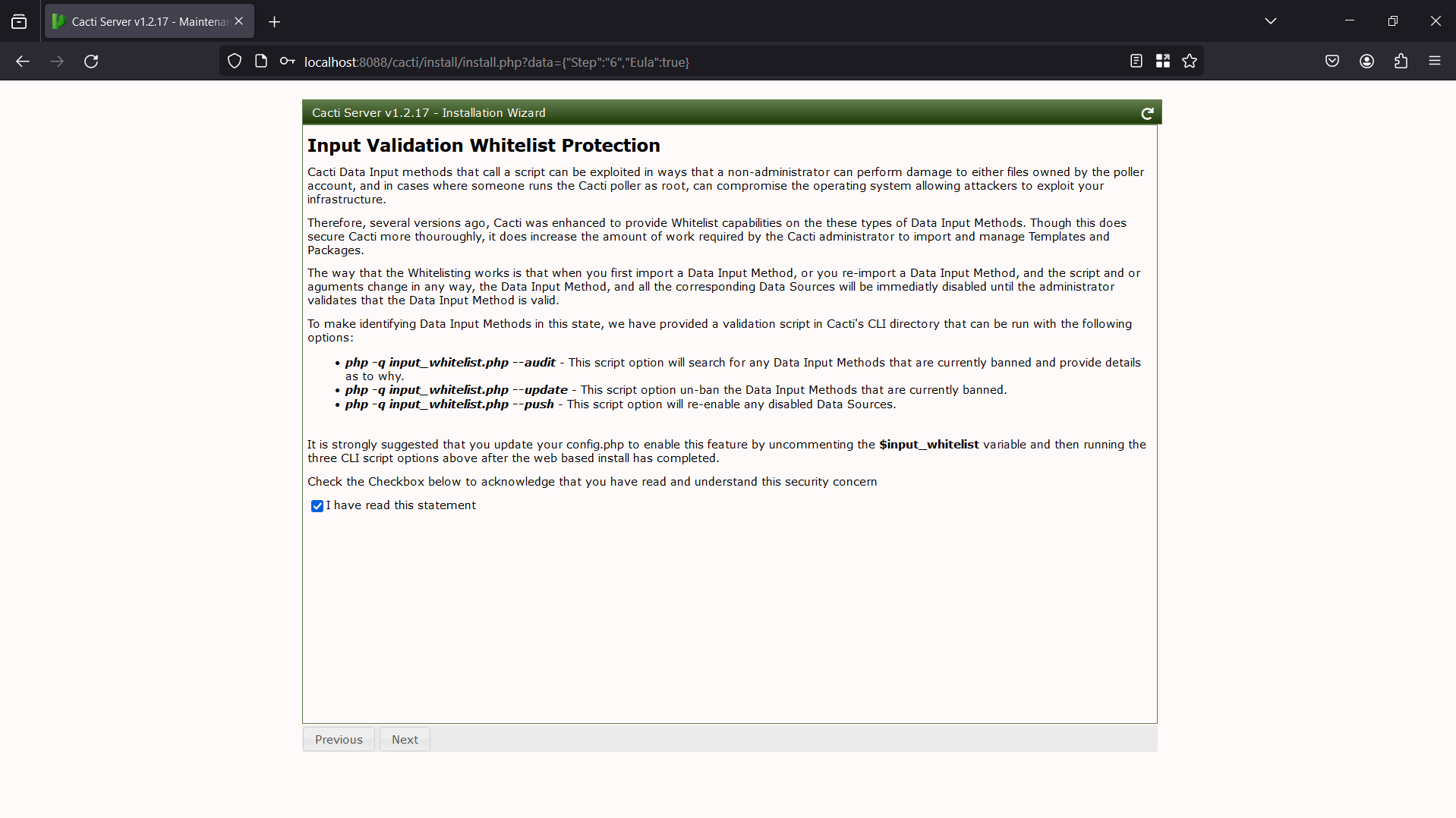Close the Cacti Server tab
Screen dimensions: 1456x818
[239, 21]
